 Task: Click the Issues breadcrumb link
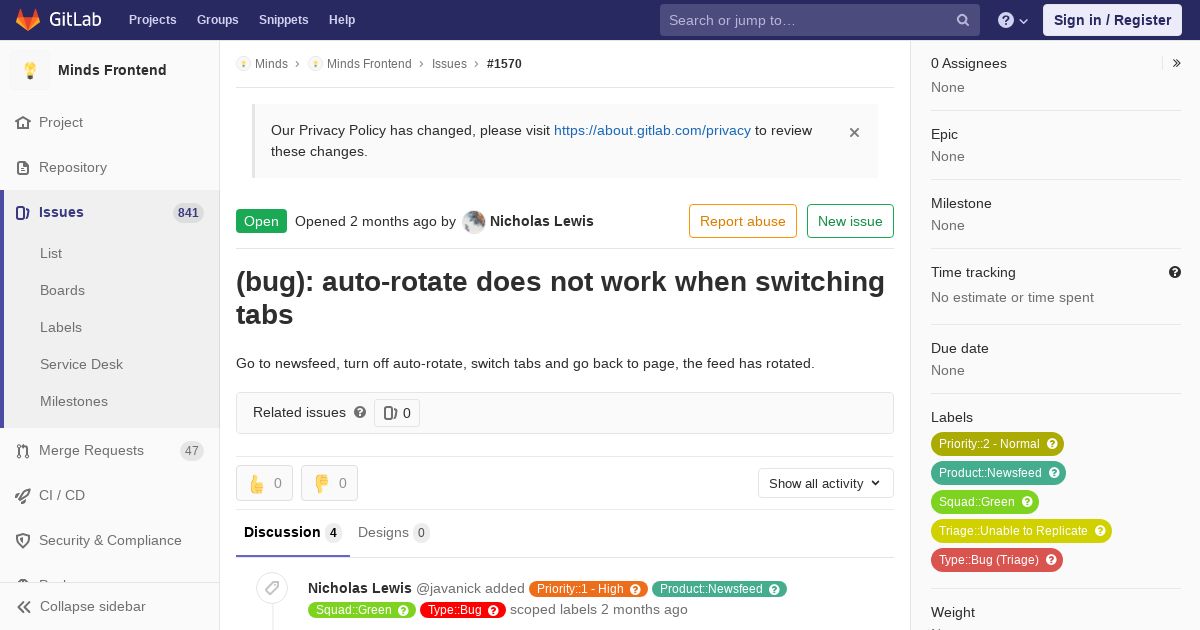point(449,64)
